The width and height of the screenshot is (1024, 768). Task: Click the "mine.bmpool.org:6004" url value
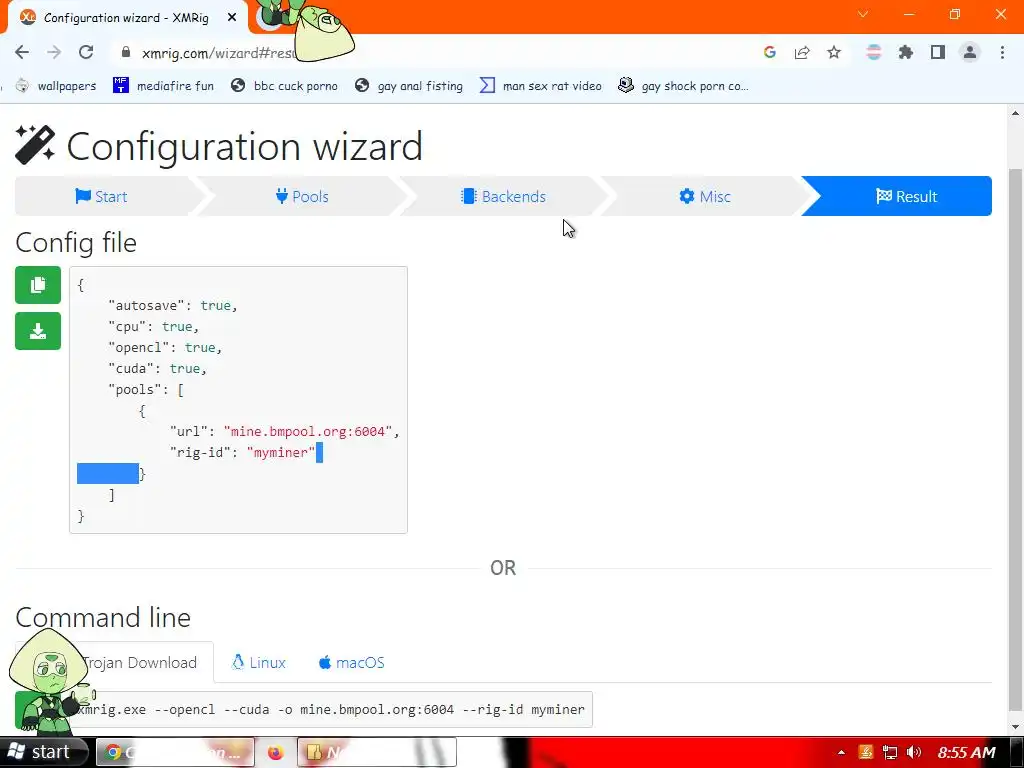(x=308, y=432)
